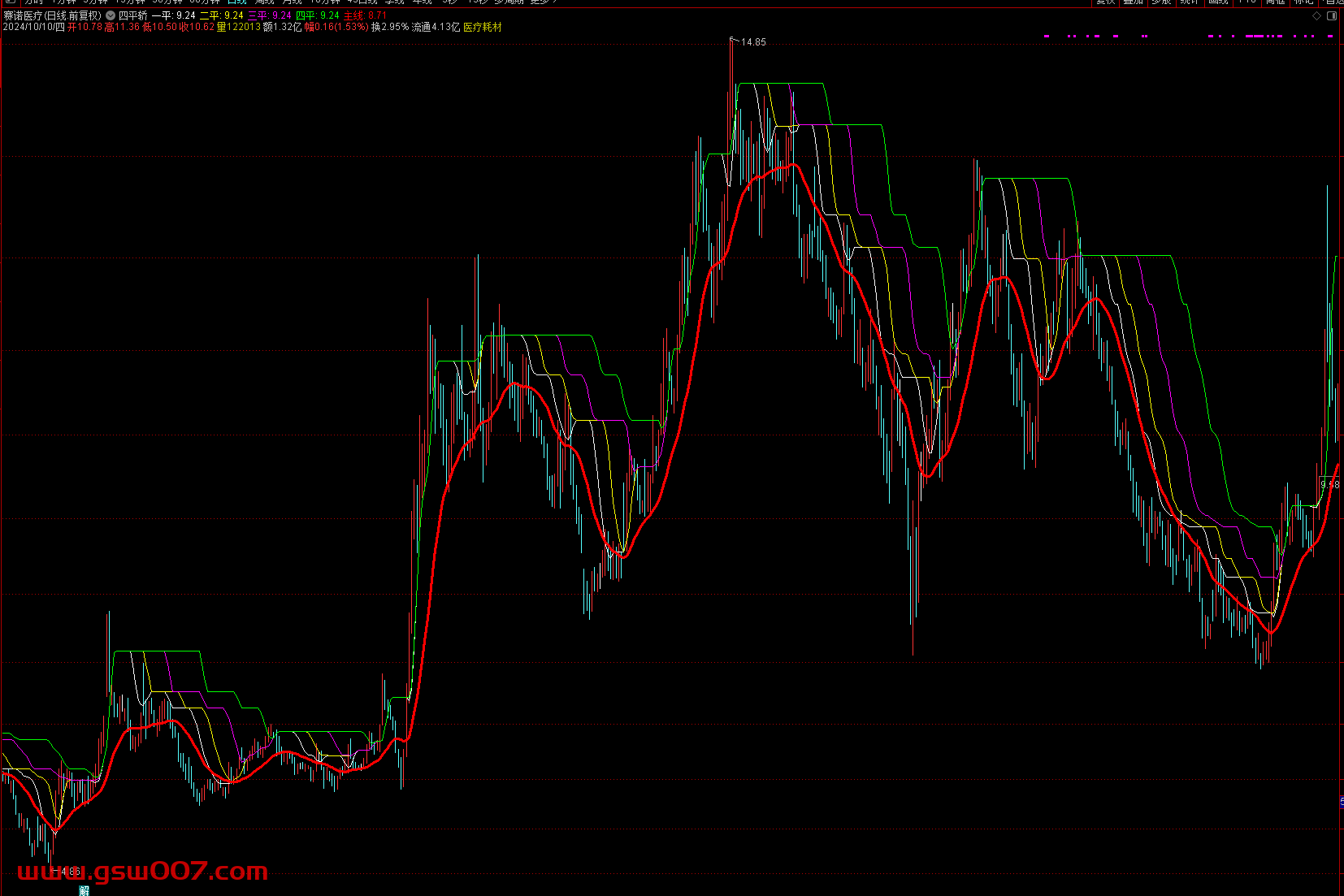
Task: Toggle the side panel icon at top right
Action: 1332,15
